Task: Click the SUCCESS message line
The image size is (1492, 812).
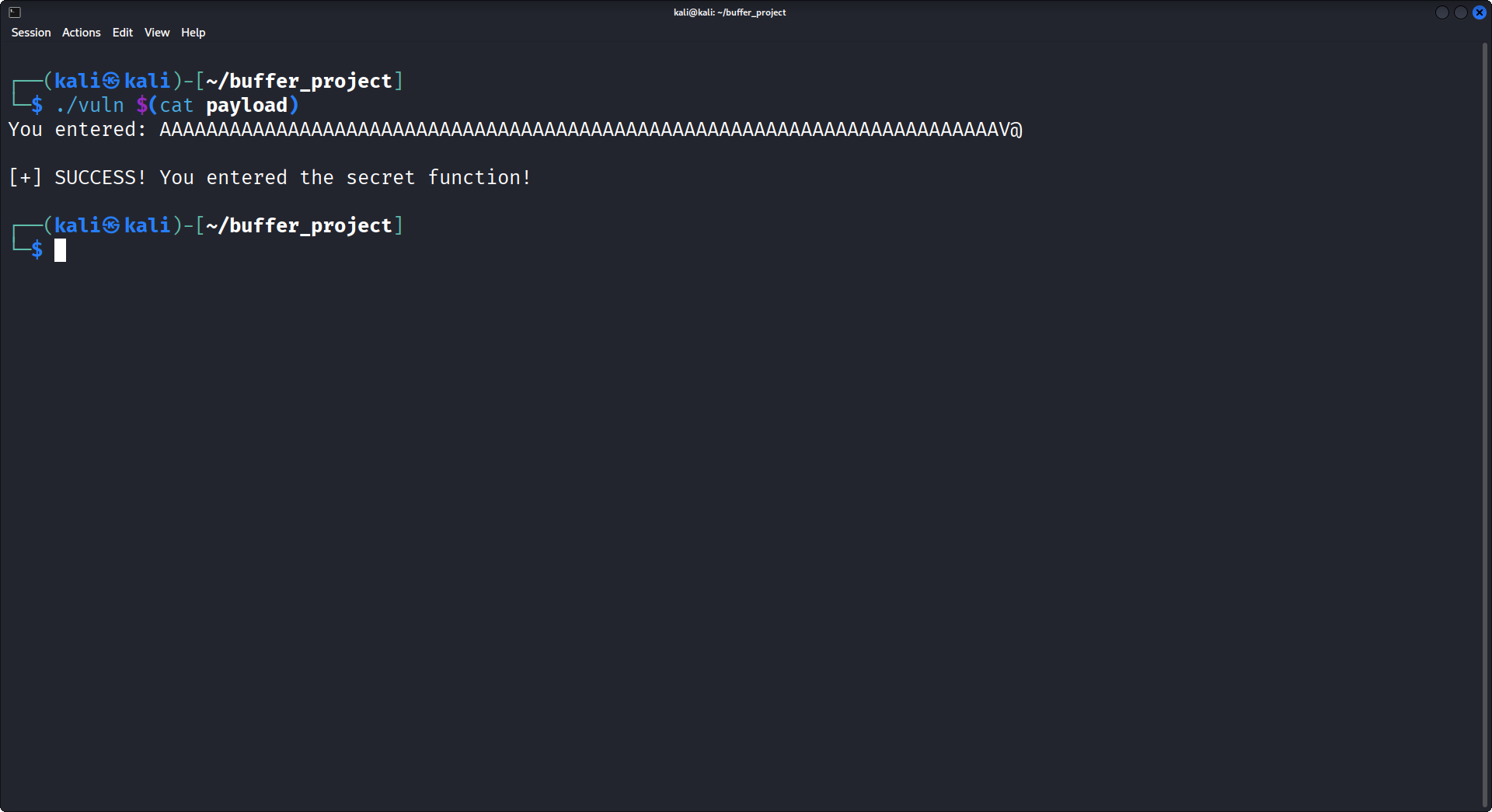Action: (269, 177)
